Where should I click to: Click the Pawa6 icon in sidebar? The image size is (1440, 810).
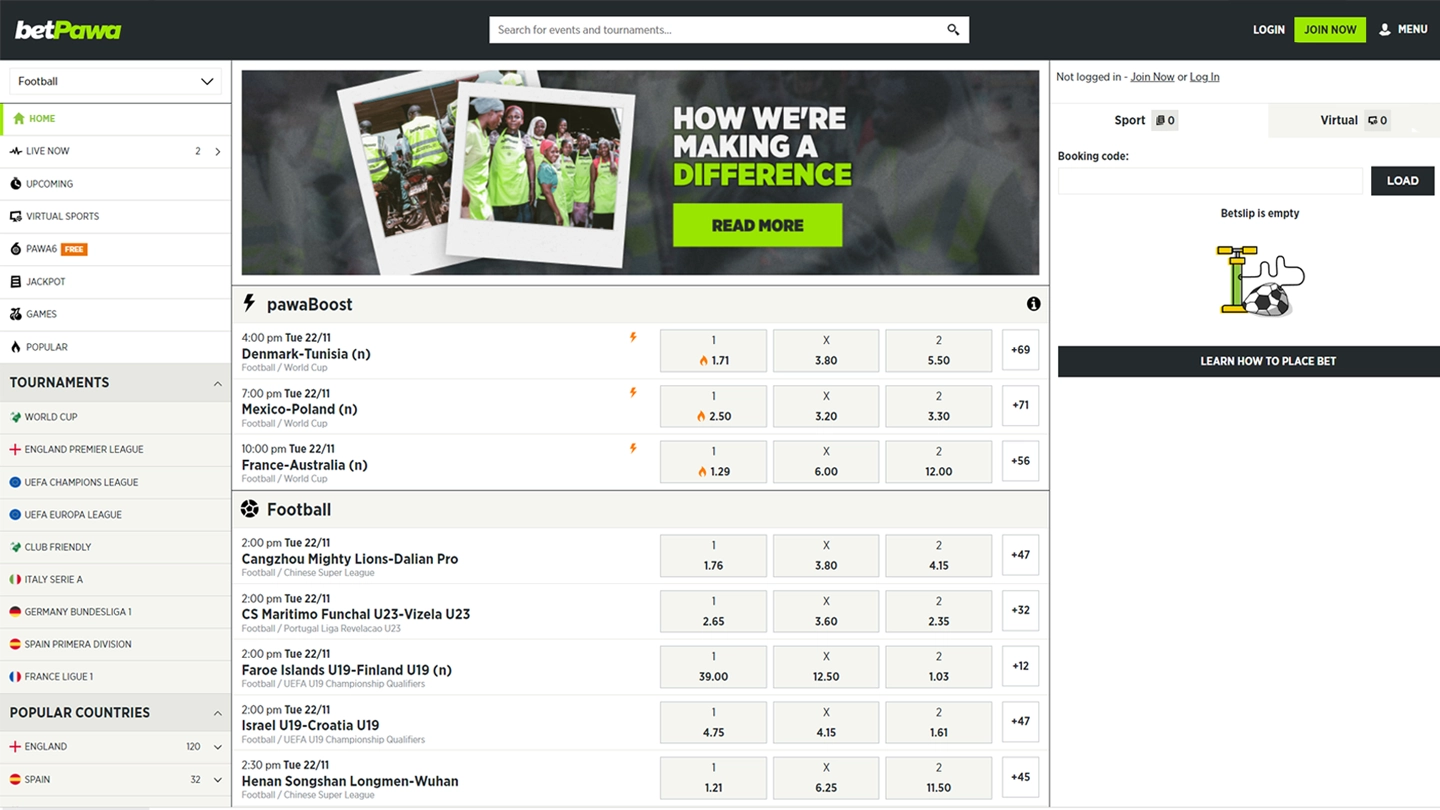coord(15,249)
